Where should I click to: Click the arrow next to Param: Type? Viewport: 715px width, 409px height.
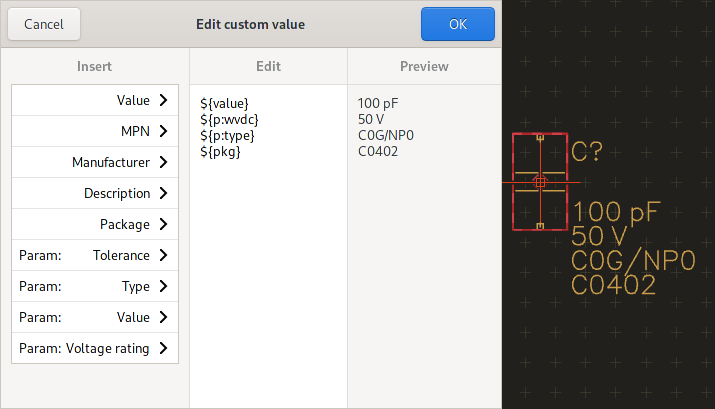(164, 286)
